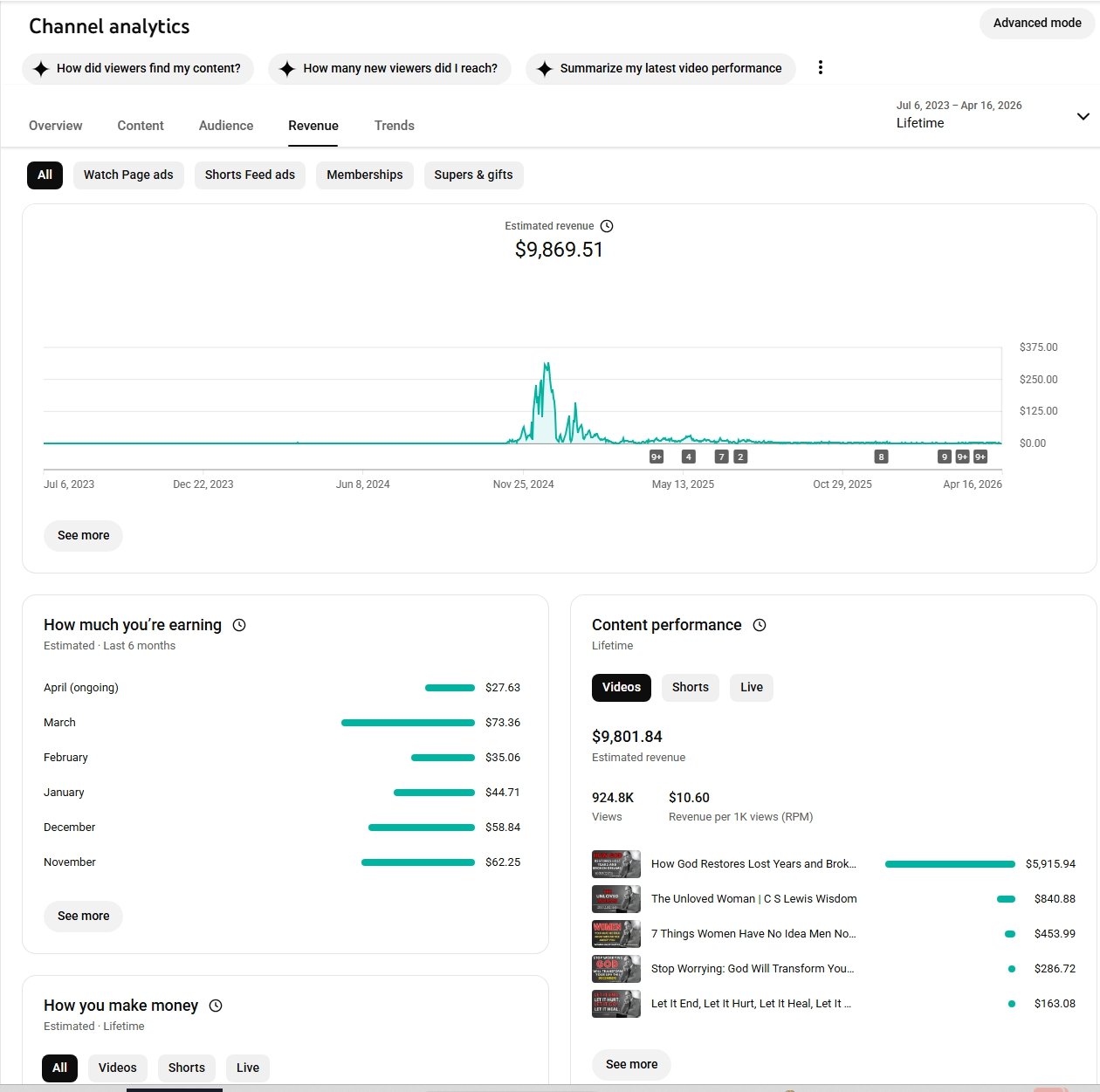Open the three-dot more options menu
1100x1092 pixels.
point(820,68)
